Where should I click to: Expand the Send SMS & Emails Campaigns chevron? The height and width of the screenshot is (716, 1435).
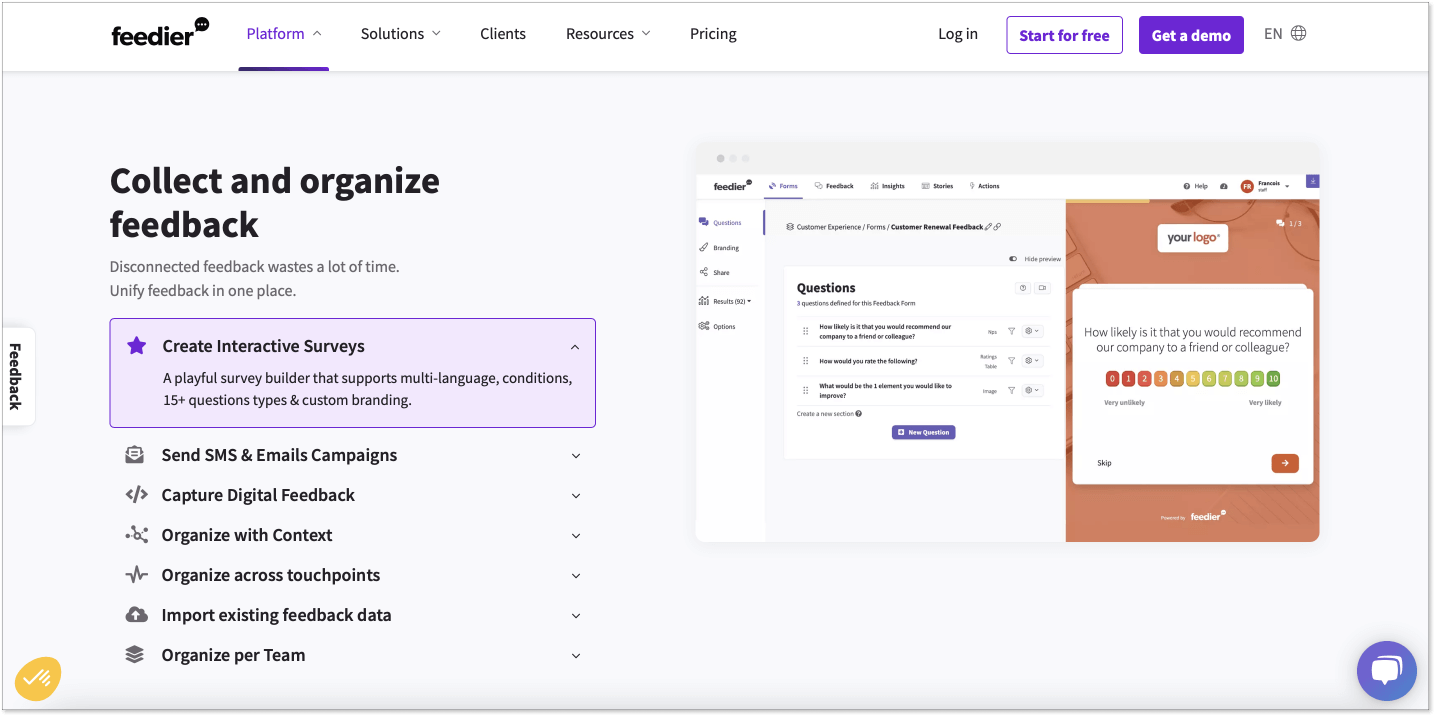pos(576,456)
